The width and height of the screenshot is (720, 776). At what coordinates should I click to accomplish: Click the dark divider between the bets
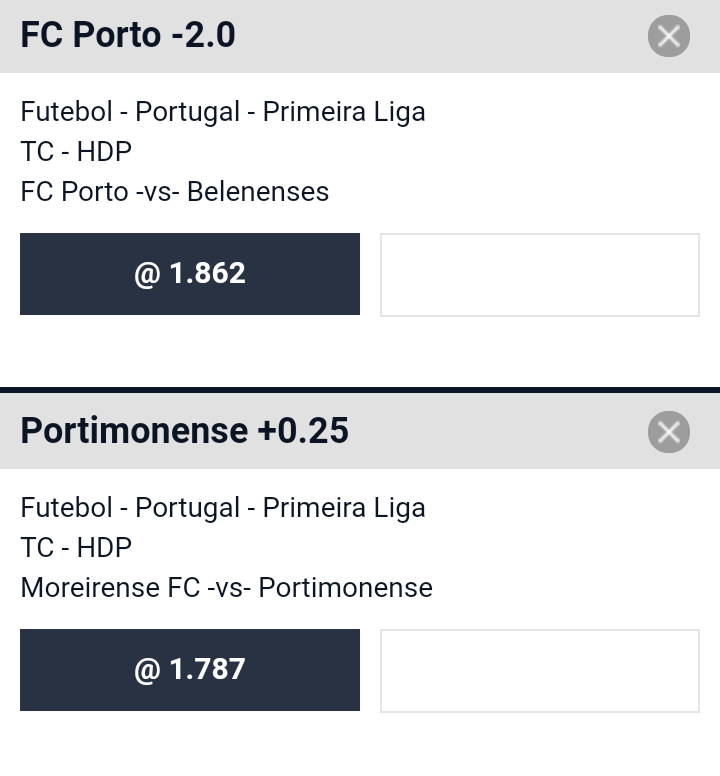(360, 390)
